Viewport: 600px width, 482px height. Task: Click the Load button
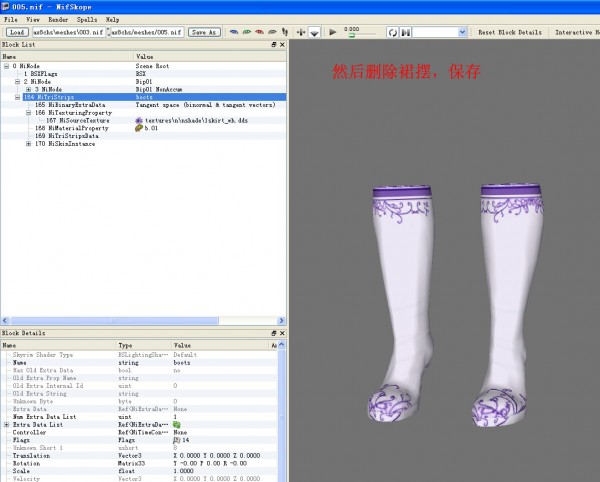(x=16, y=32)
